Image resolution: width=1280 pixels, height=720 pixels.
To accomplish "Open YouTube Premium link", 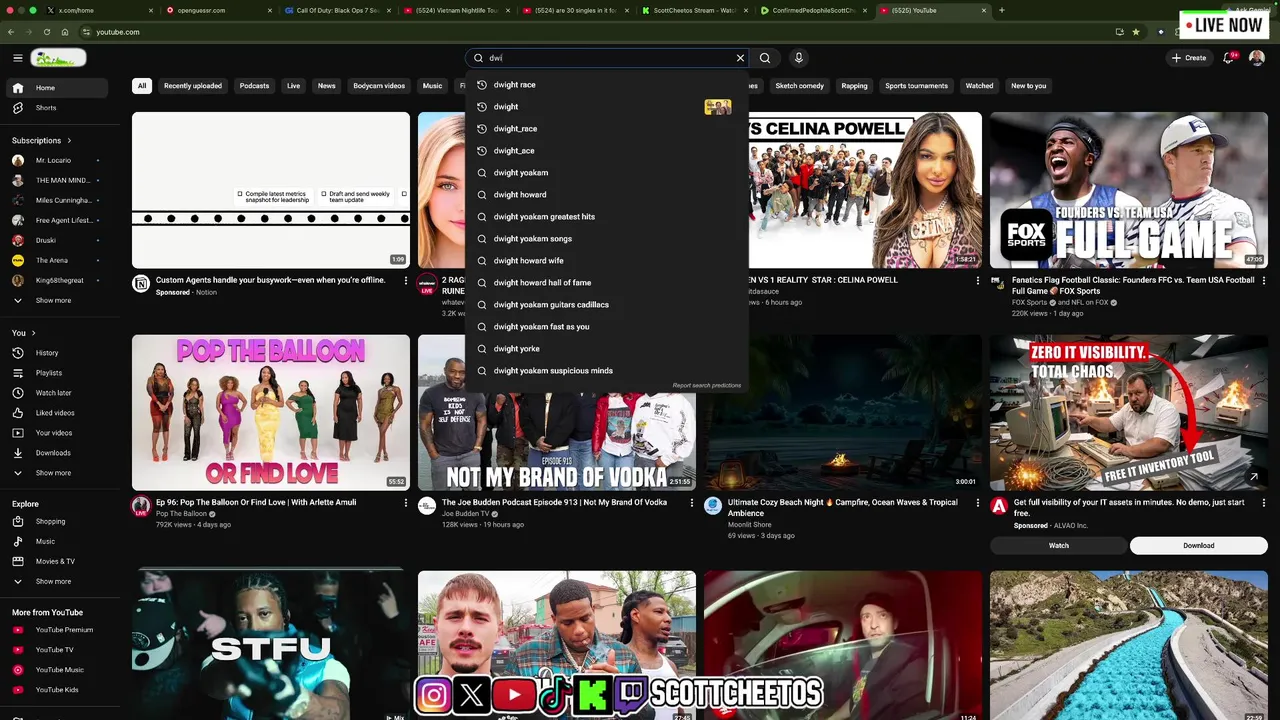I will [58, 630].
